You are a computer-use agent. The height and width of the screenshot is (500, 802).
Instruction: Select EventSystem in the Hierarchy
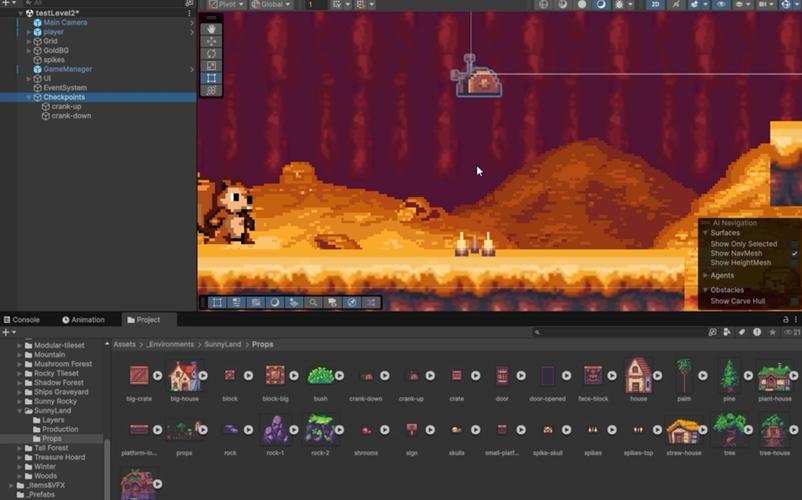(65, 87)
